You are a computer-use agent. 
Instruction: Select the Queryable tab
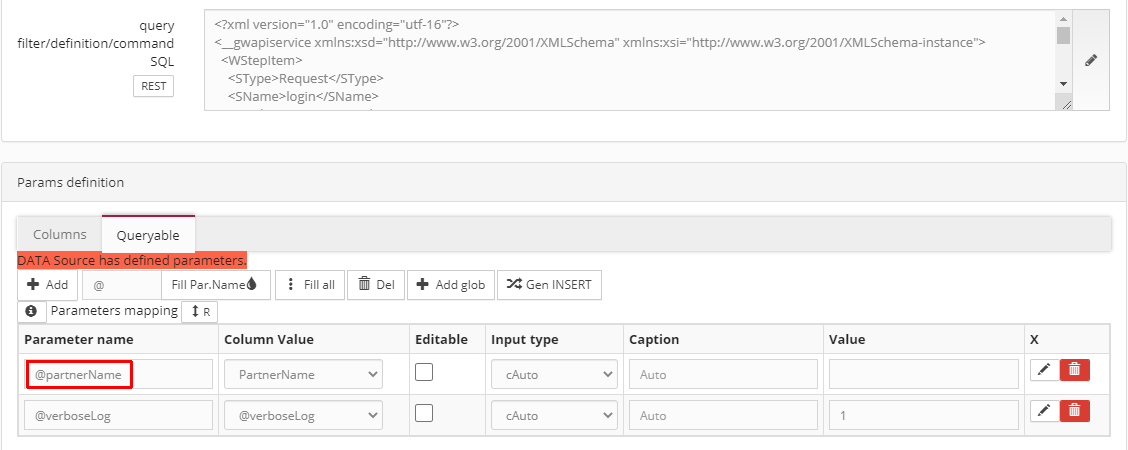click(148, 234)
